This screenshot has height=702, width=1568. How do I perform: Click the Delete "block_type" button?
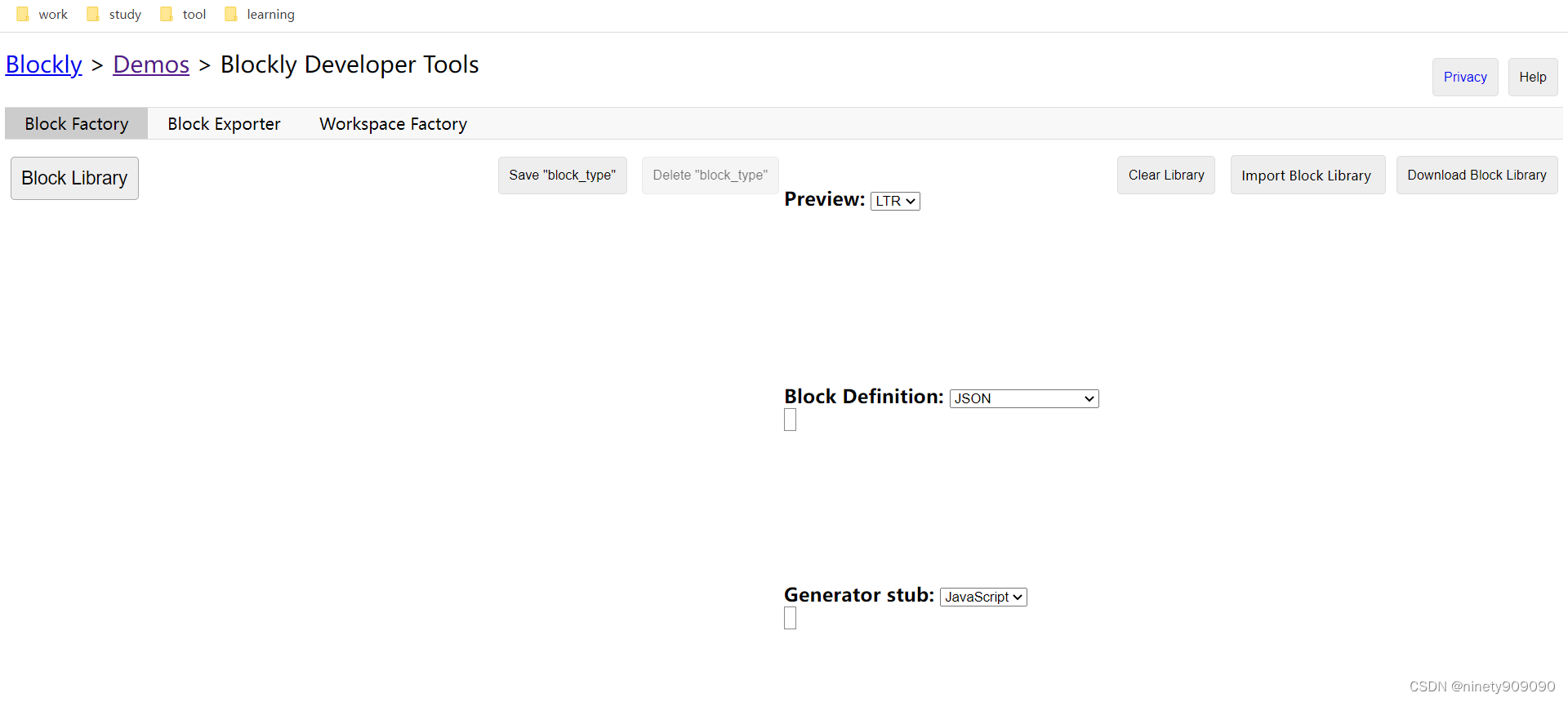point(710,175)
